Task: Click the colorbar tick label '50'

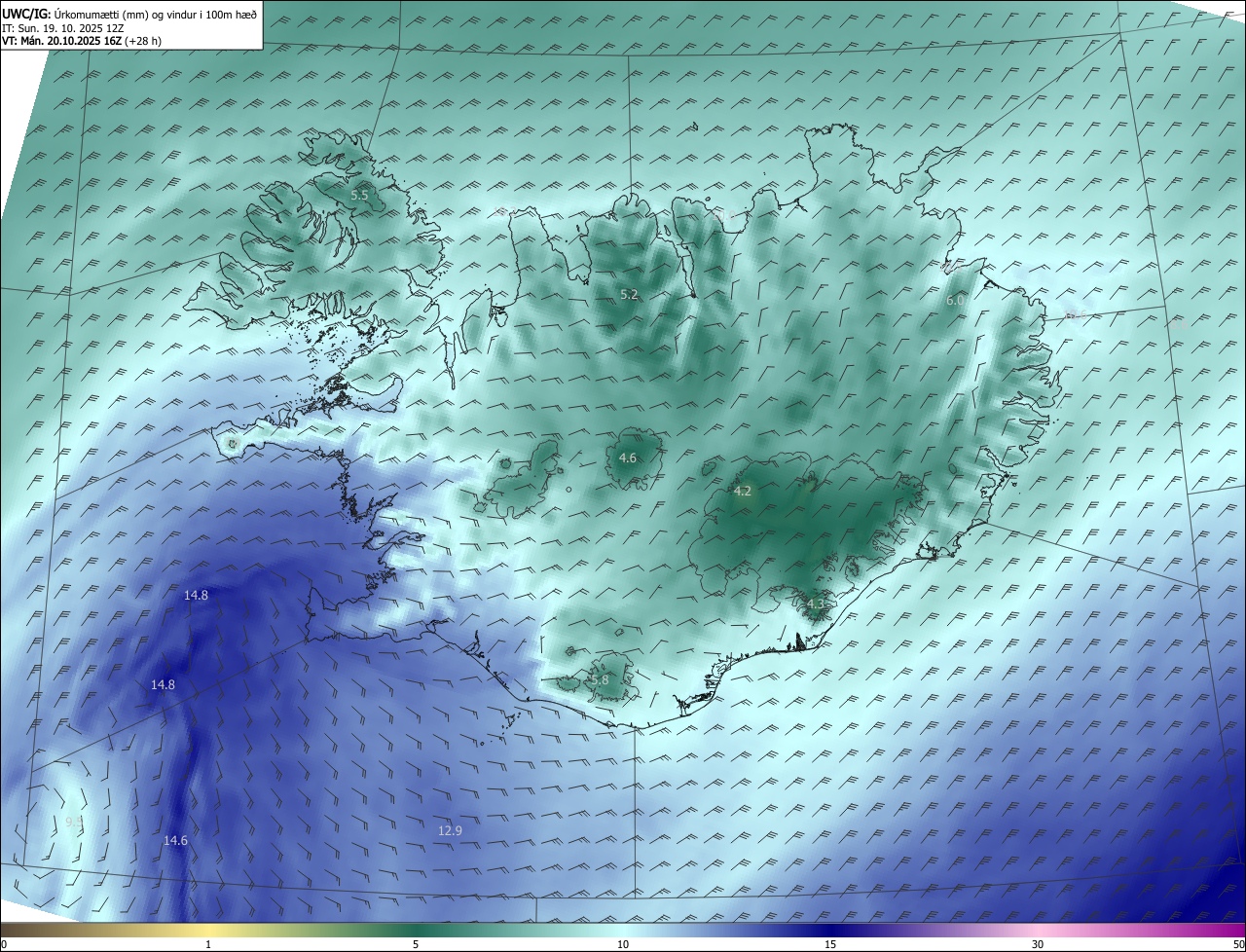Action: click(x=1238, y=944)
